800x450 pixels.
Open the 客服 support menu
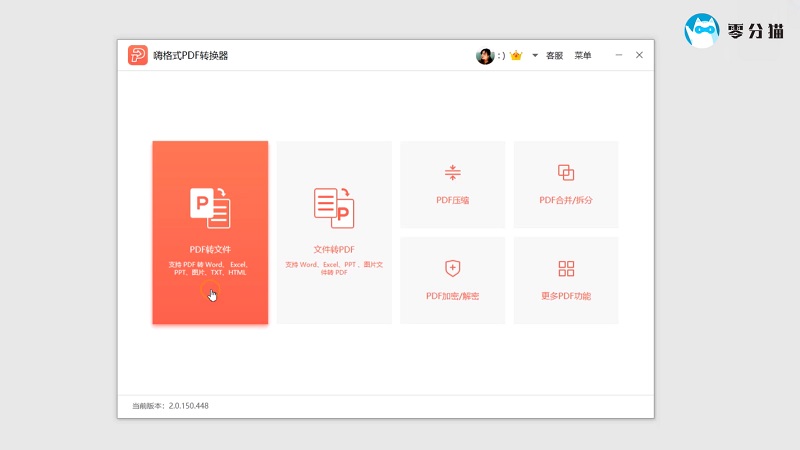[554, 55]
